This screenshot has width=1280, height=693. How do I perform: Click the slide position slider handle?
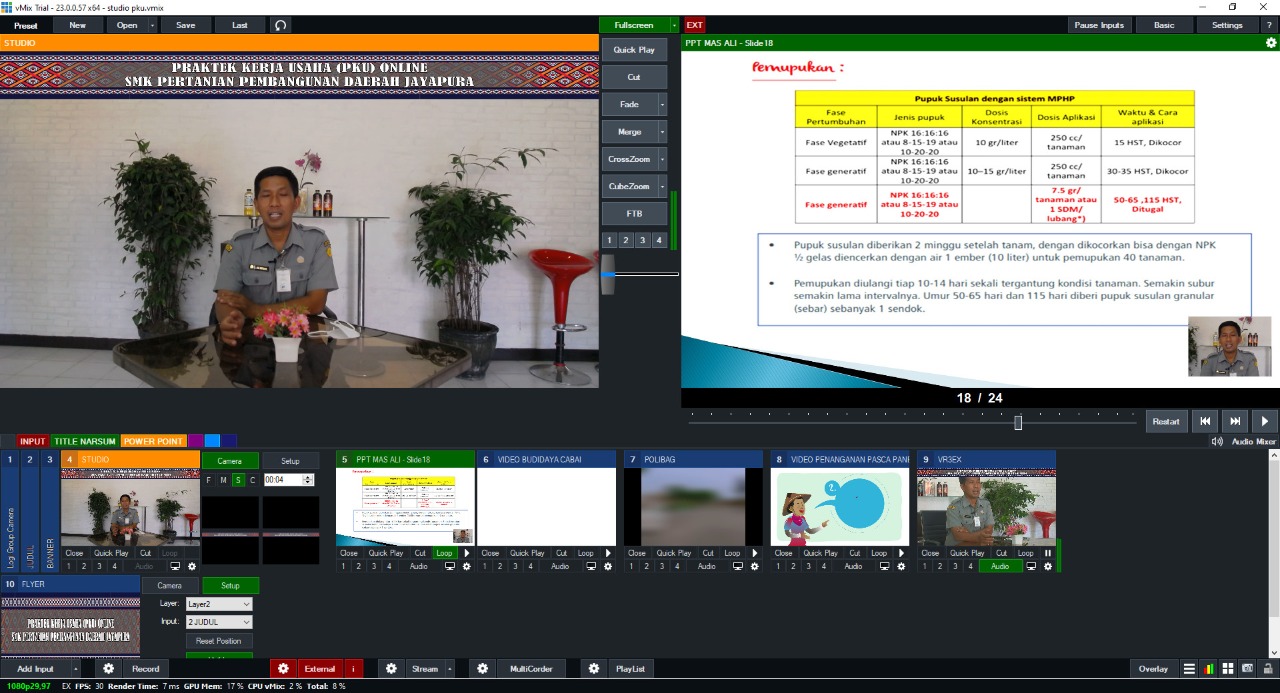(1018, 422)
